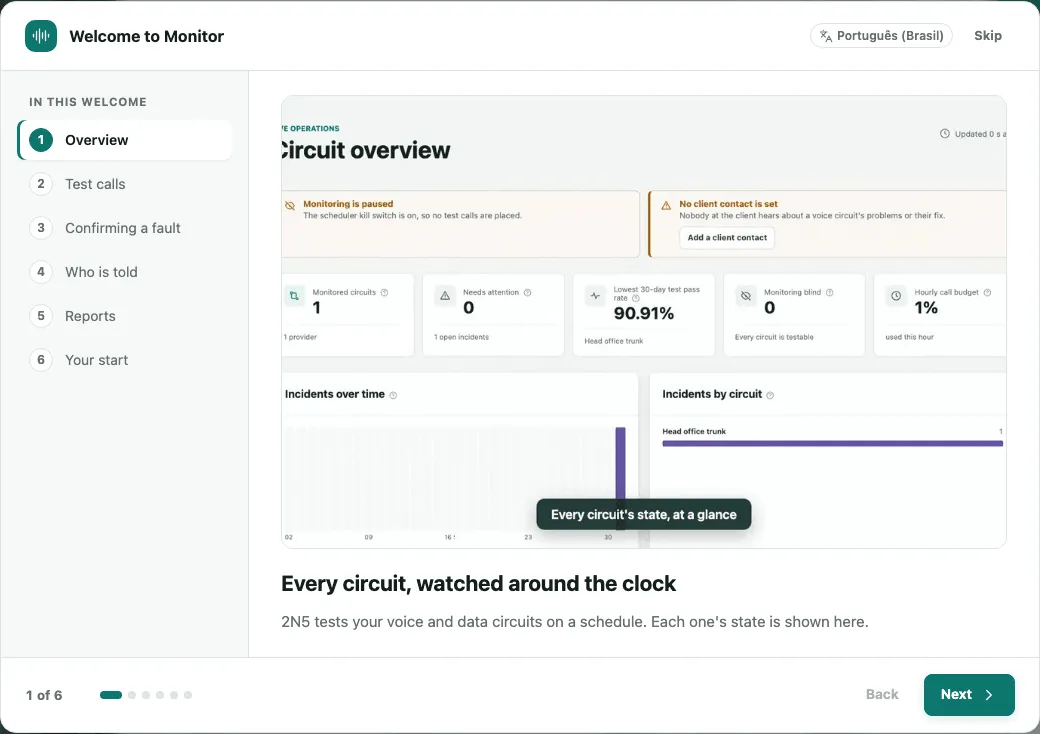Open the Your start step
This screenshot has height=734, width=1040.
(x=125, y=360)
